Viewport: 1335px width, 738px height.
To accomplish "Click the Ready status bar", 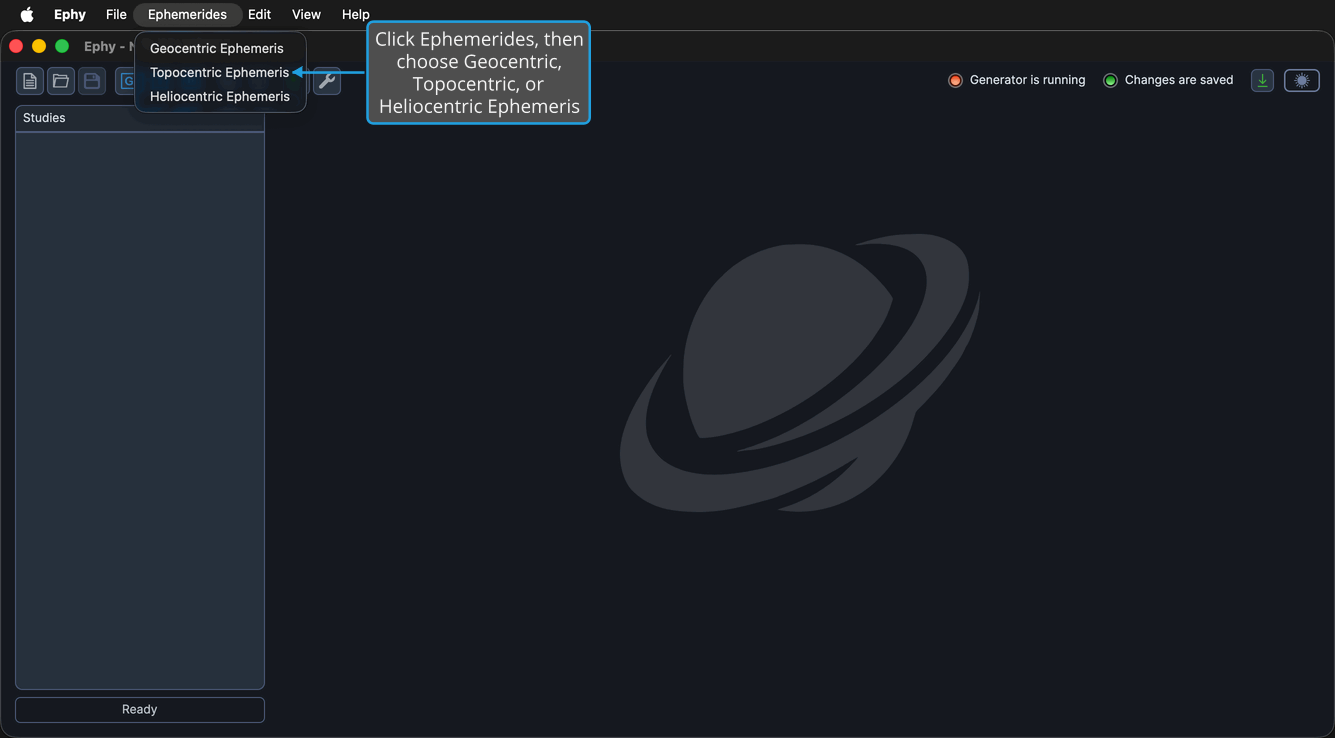I will [x=140, y=709].
